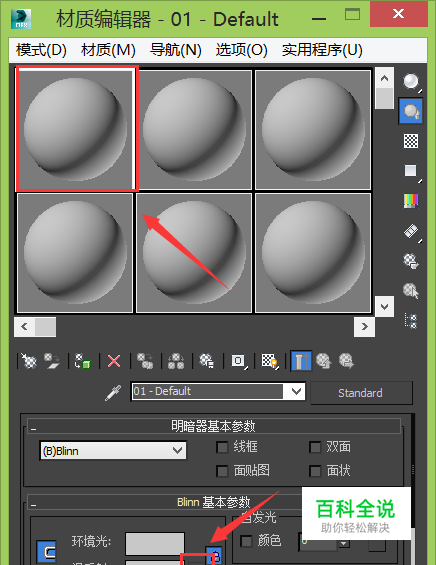Open the 模式(D) menu
The width and height of the screenshot is (436, 565).
pyautogui.click(x=41, y=50)
